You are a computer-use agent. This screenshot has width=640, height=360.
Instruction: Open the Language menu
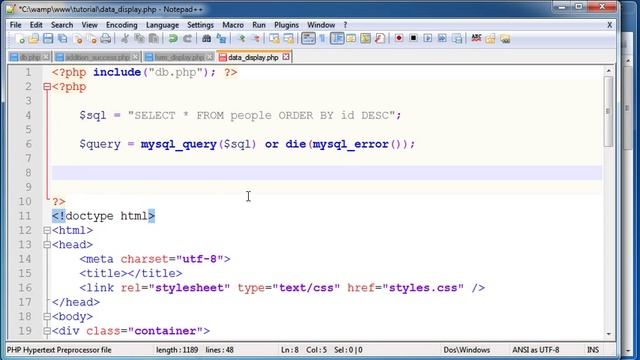(162, 25)
